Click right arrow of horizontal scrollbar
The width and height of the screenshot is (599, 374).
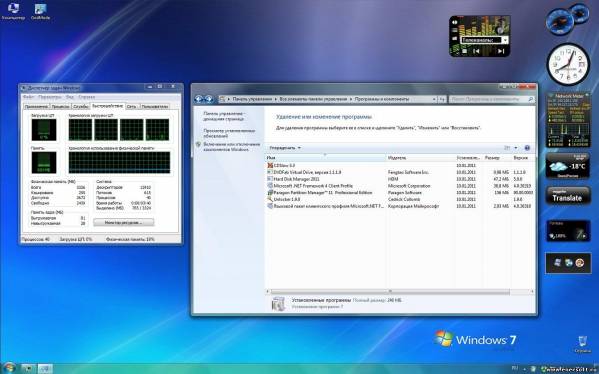pyautogui.click(x=532, y=292)
